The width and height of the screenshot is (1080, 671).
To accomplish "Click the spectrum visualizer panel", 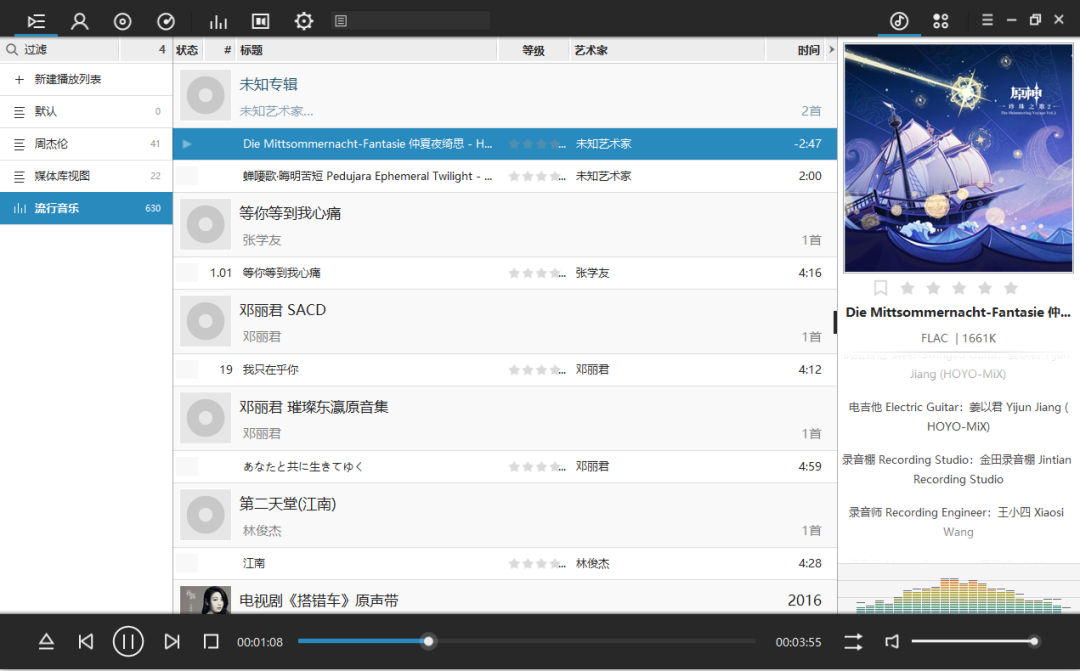I will (958, 589).
